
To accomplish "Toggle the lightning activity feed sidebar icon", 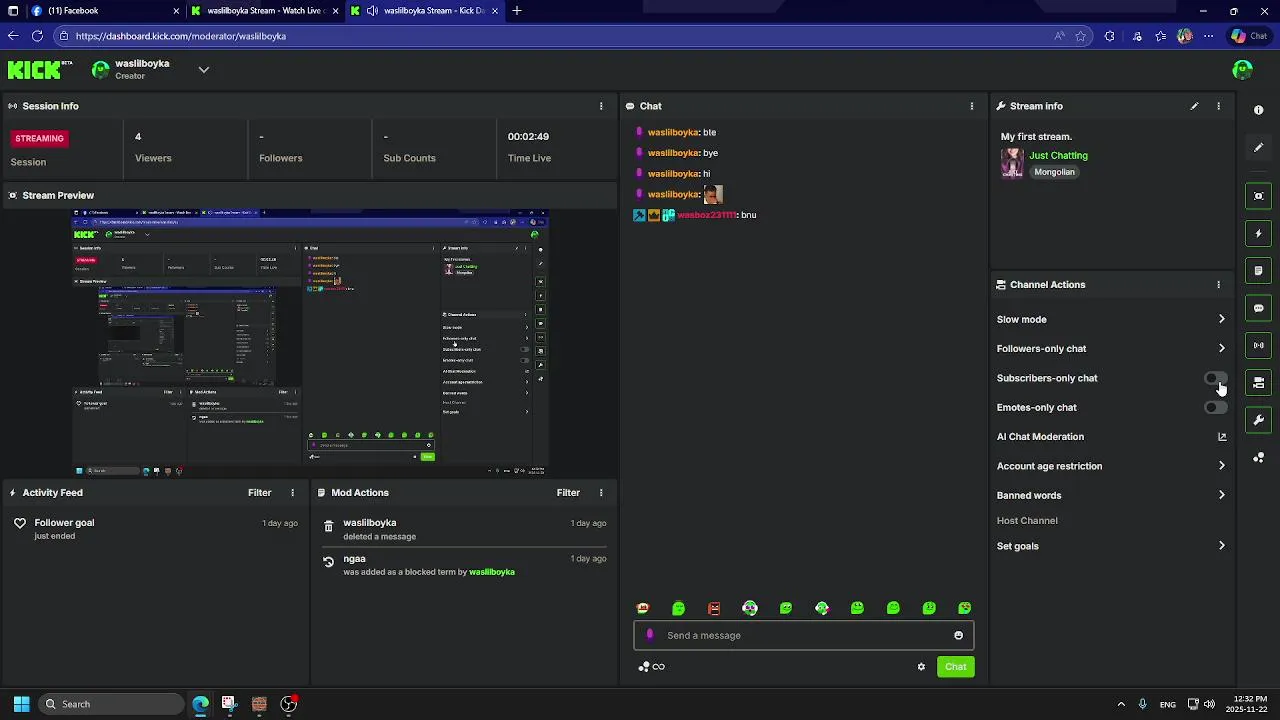I will [1259, 233].
